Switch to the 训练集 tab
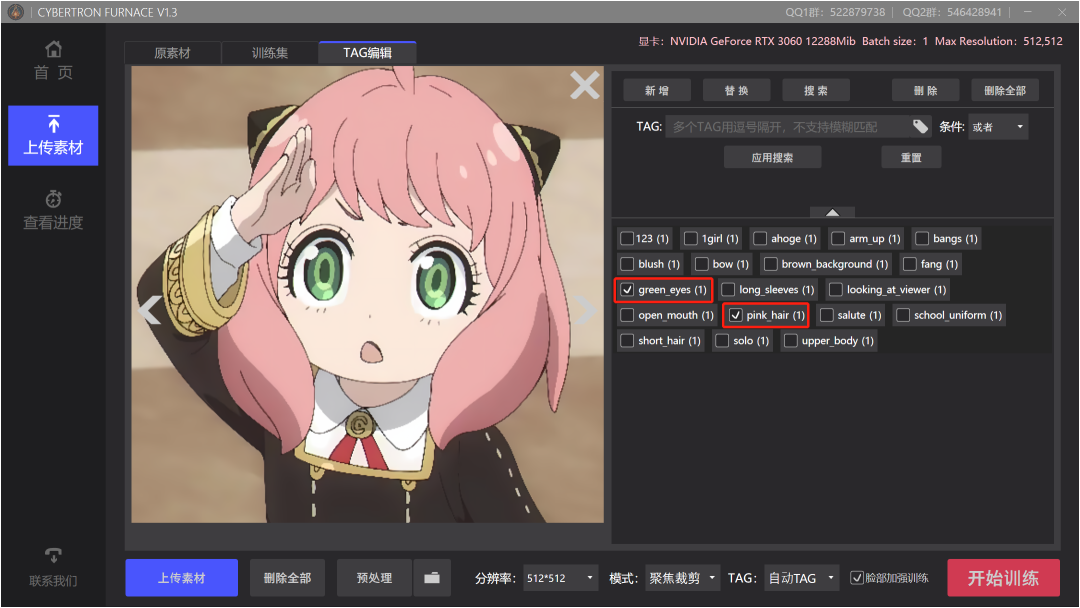 click(269, 53)
